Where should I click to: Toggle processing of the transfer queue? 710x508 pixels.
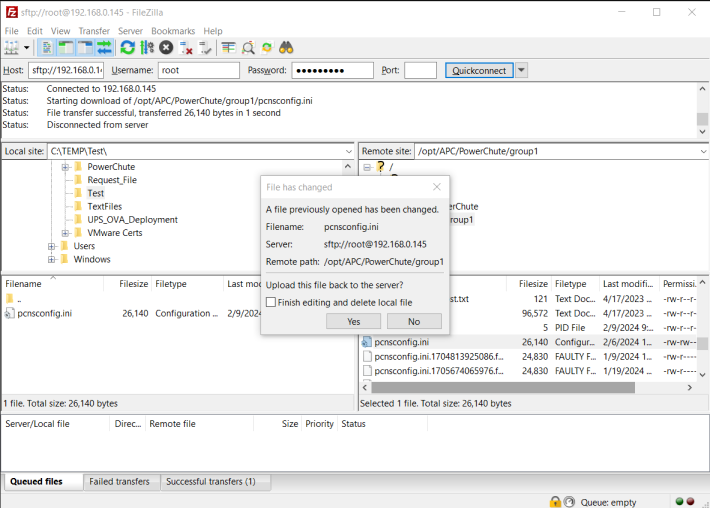tap(147, 48)
